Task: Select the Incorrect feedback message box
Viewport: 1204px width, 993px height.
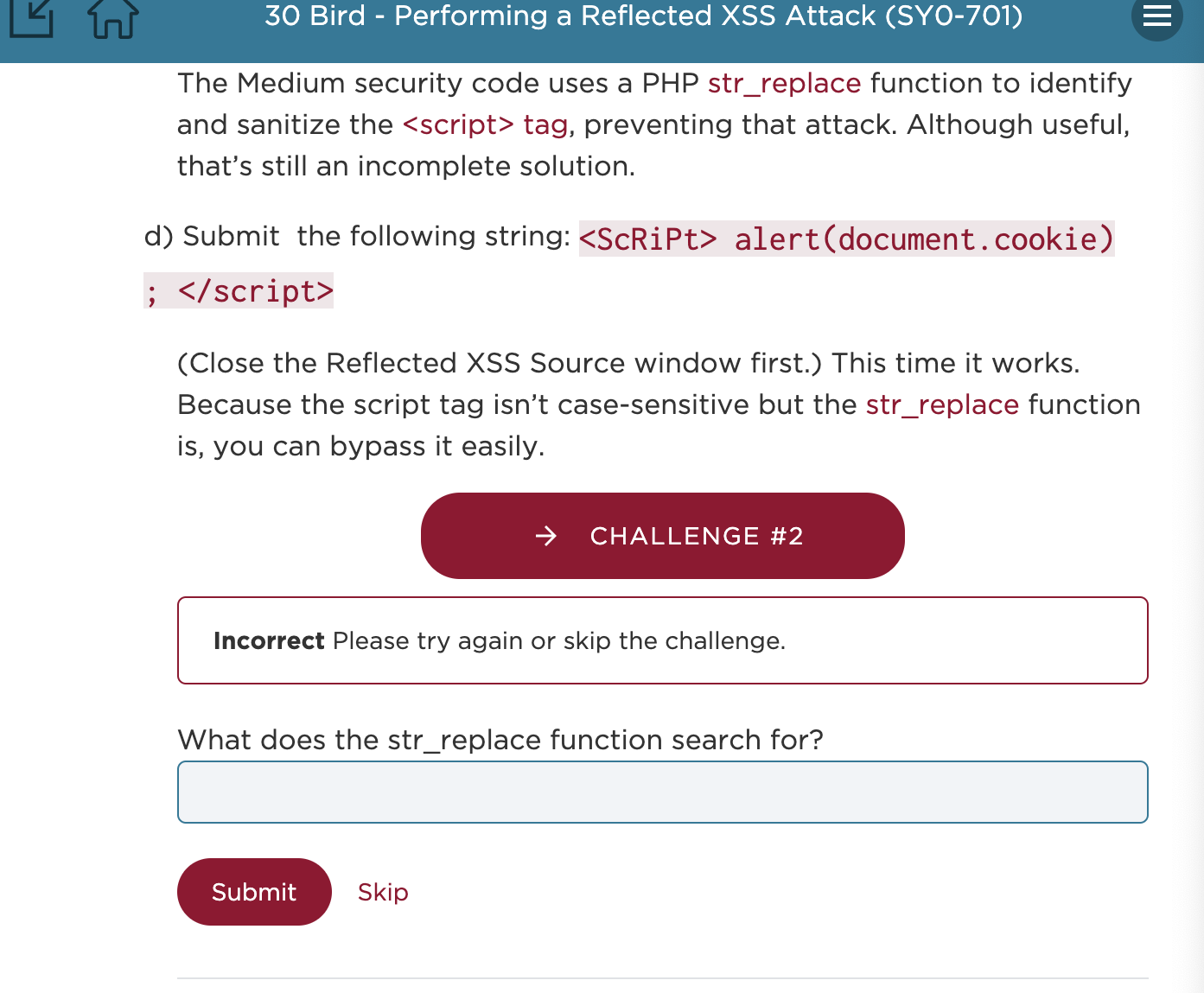Action: (662, 640)
